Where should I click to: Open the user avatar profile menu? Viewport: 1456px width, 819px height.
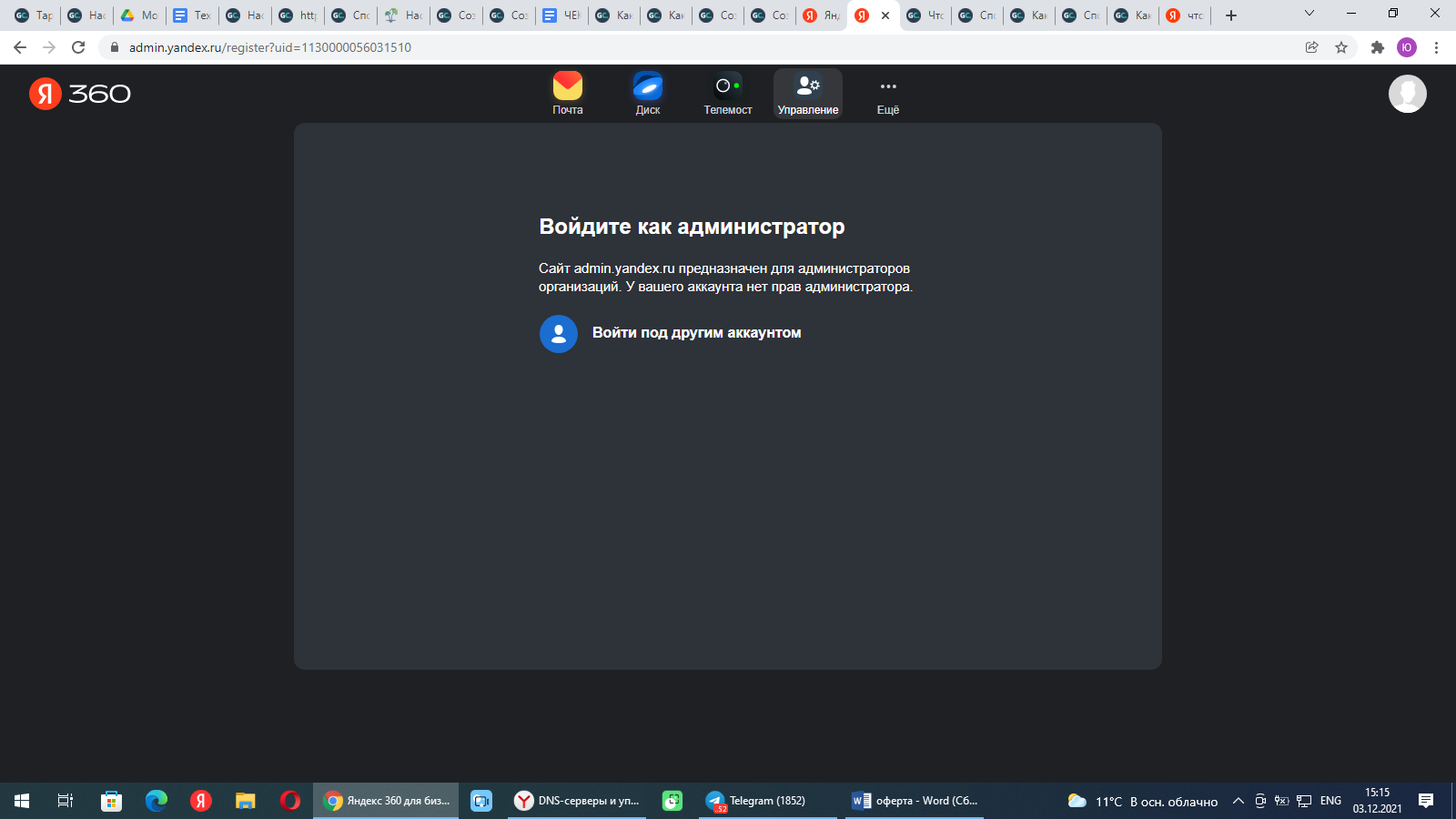point(1407,94)
